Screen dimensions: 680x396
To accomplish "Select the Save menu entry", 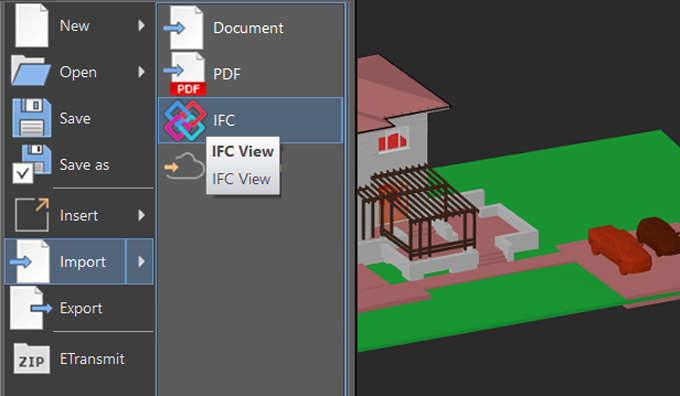I will point(79,118).
